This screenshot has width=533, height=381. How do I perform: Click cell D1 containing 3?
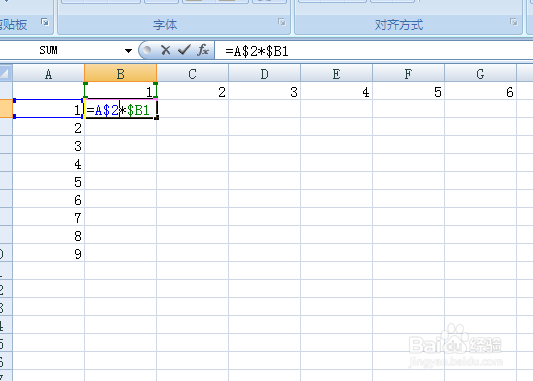(264, 91)
